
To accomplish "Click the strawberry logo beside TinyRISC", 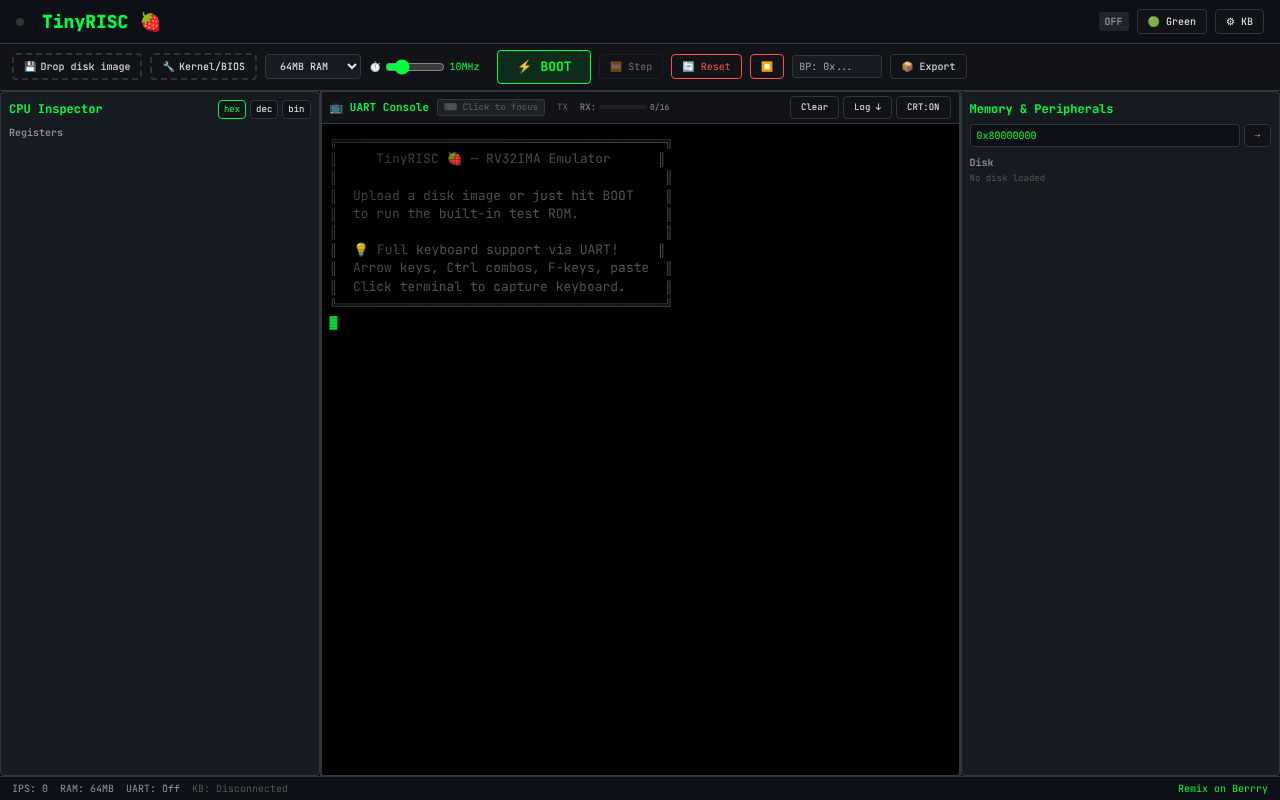I will click(x=150, y=22).
